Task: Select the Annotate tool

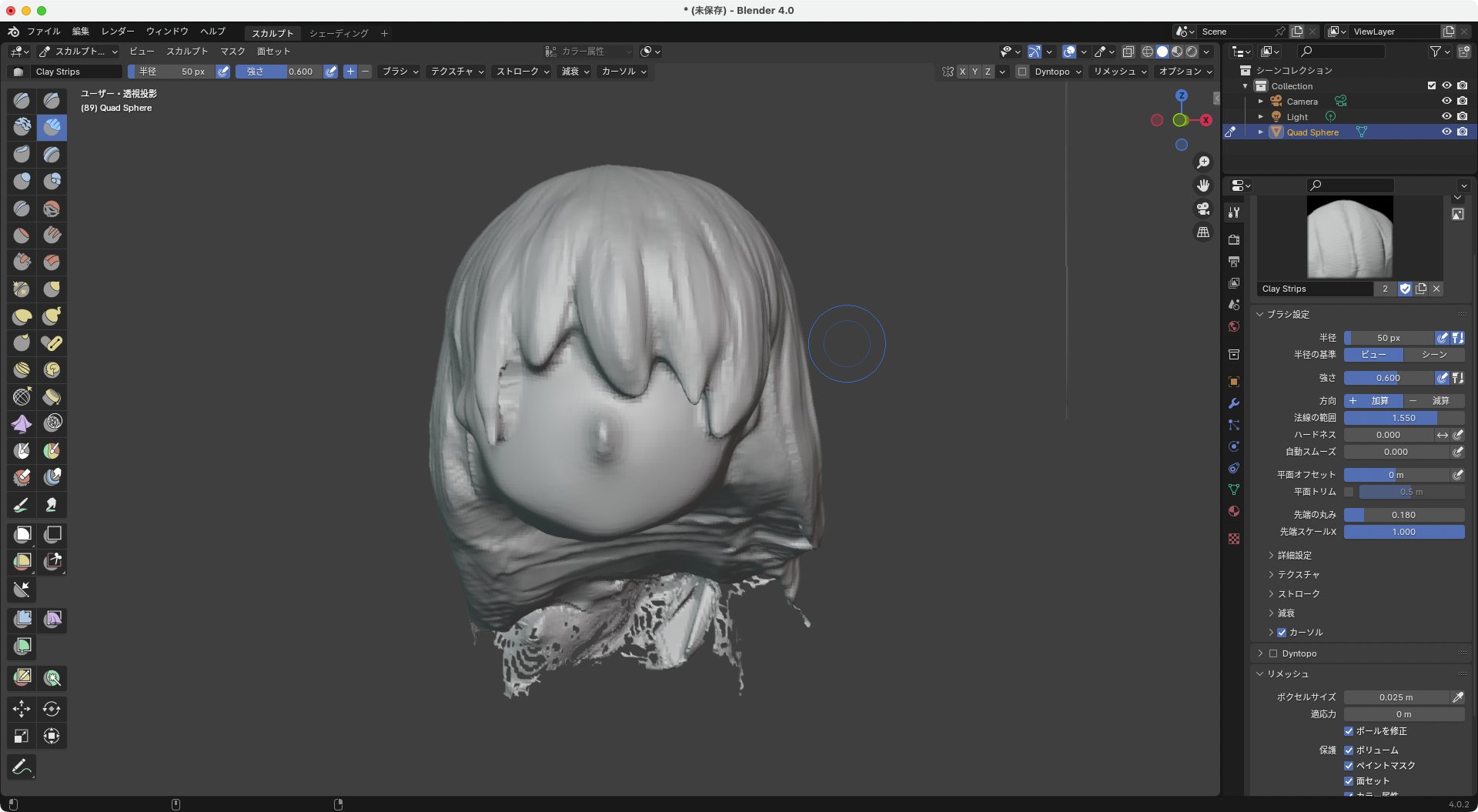Action: tap(22, 767)
